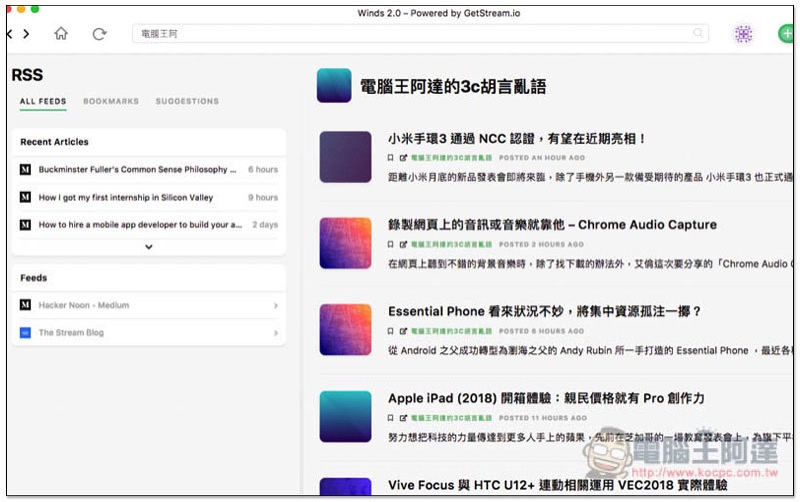Image resolution: width=800 pixels, height=502 pixels.
Task: Bookmark the Essential Phone article
Action: click(390, 332)
